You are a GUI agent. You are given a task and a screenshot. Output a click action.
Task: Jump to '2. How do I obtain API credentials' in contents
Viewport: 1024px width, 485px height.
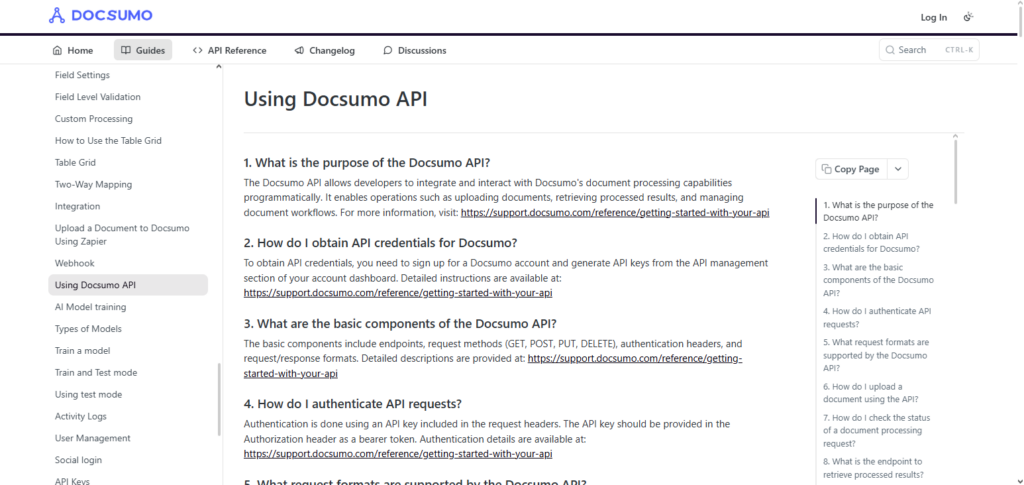point(871,242)
